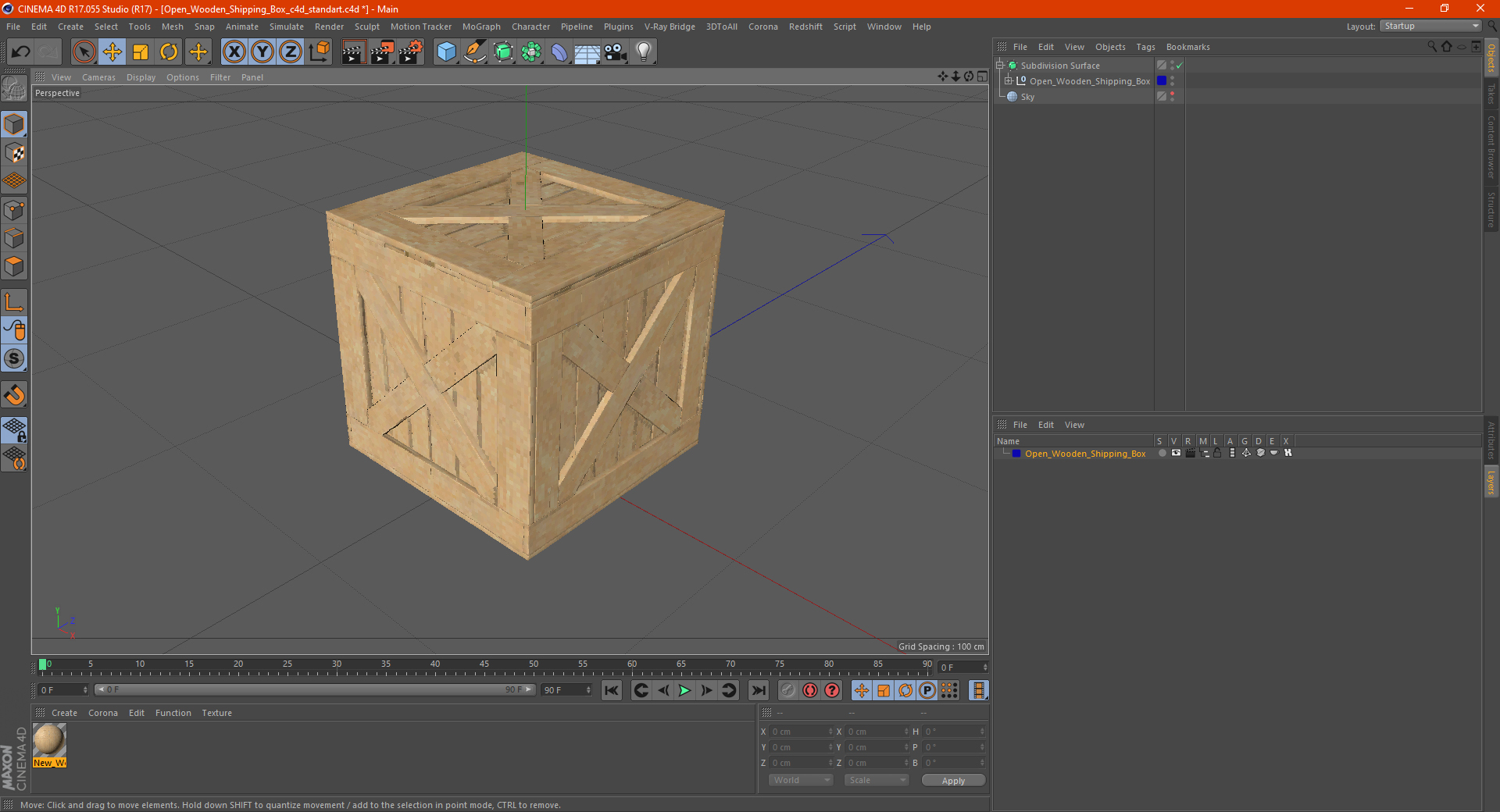Image resolution: width=1500 pixels, height=812 pixels.
Task: Toggle Sky object visibility dots
Action: point(1172,97)
